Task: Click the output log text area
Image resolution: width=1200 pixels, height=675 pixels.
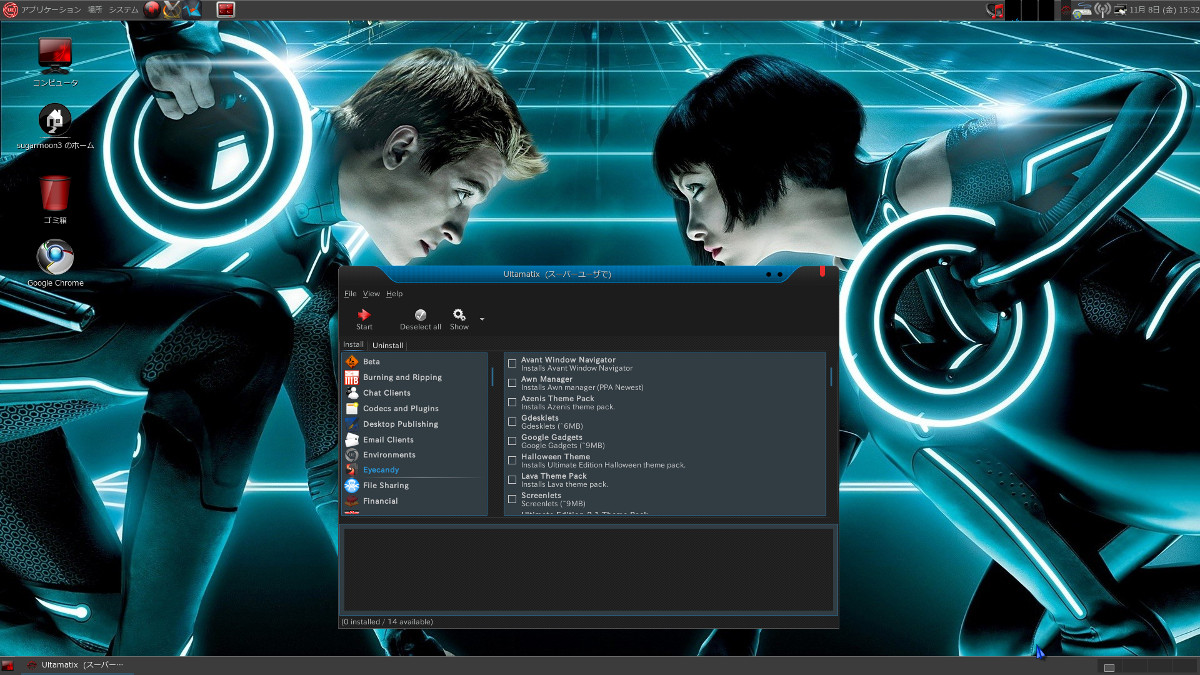Action: (x=589, y=569)
